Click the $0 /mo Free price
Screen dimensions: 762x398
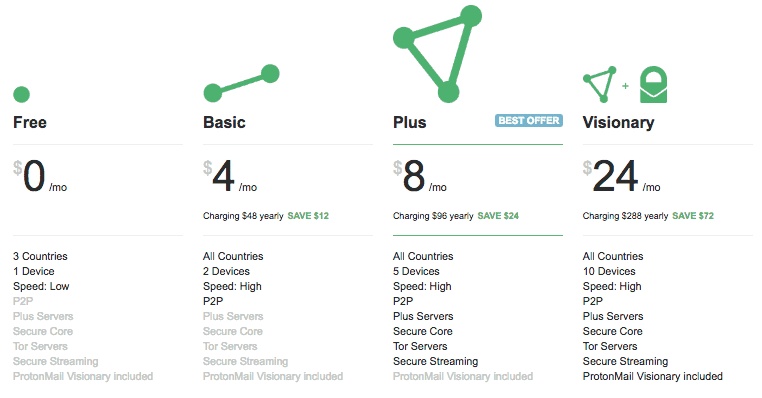tap(40, 176)
